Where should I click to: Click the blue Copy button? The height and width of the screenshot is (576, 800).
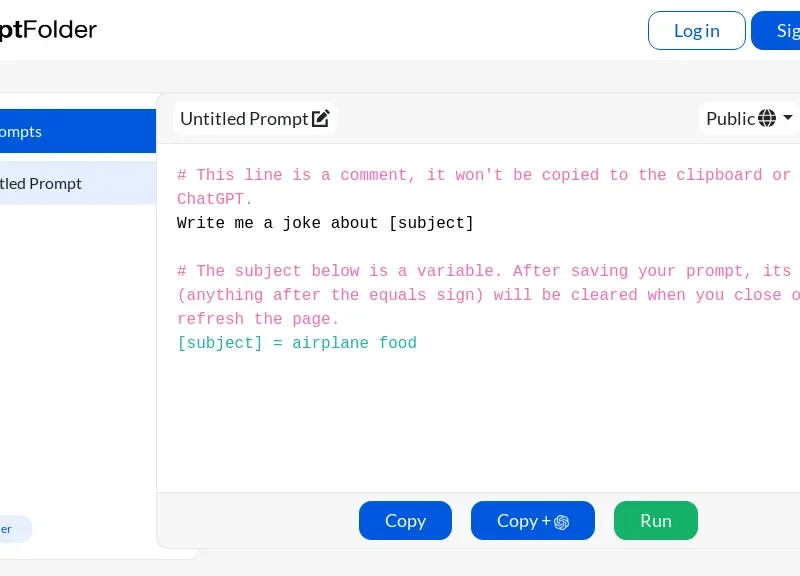pos(405,521)
